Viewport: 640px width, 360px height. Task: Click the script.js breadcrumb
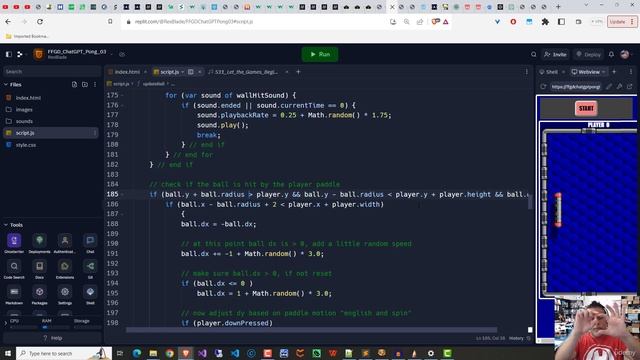pyautogui.click(x=121, y=84)
